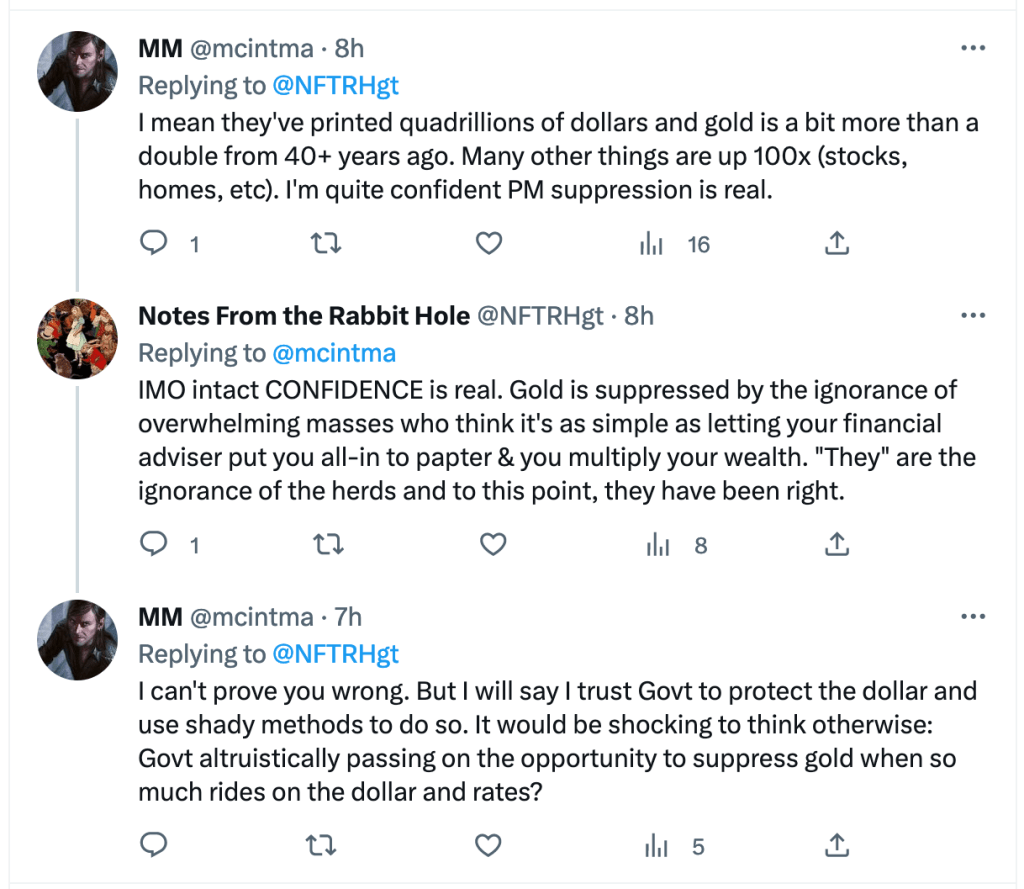Image resolution: width=1024 pixels, height=889 pixels.
Task: Reply to MM's 7h tweet about Govt
Action: [x=153, y=846]
